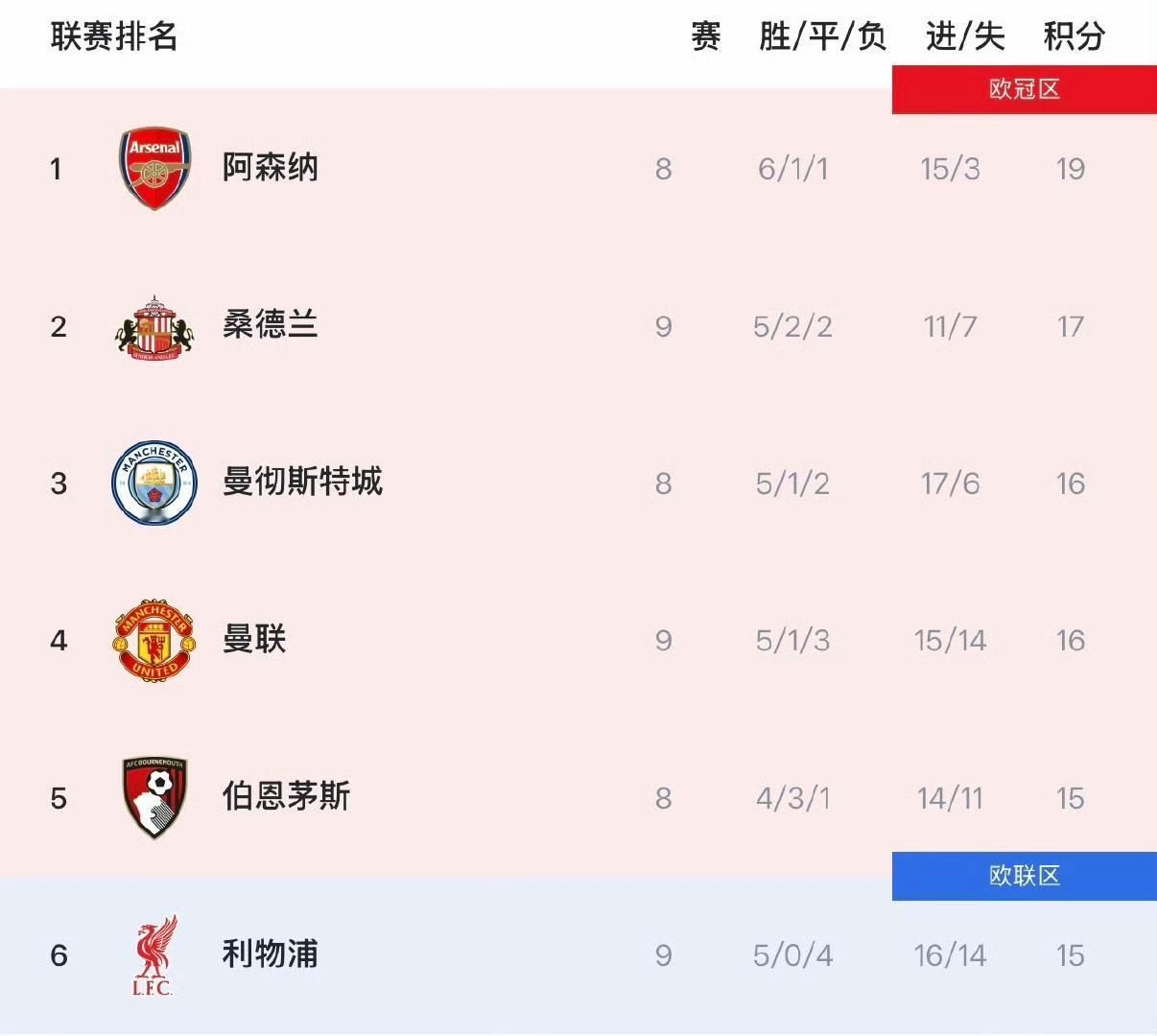Click the Arsenal club crest
The image size is (1157, 1036).
(154, 169)
